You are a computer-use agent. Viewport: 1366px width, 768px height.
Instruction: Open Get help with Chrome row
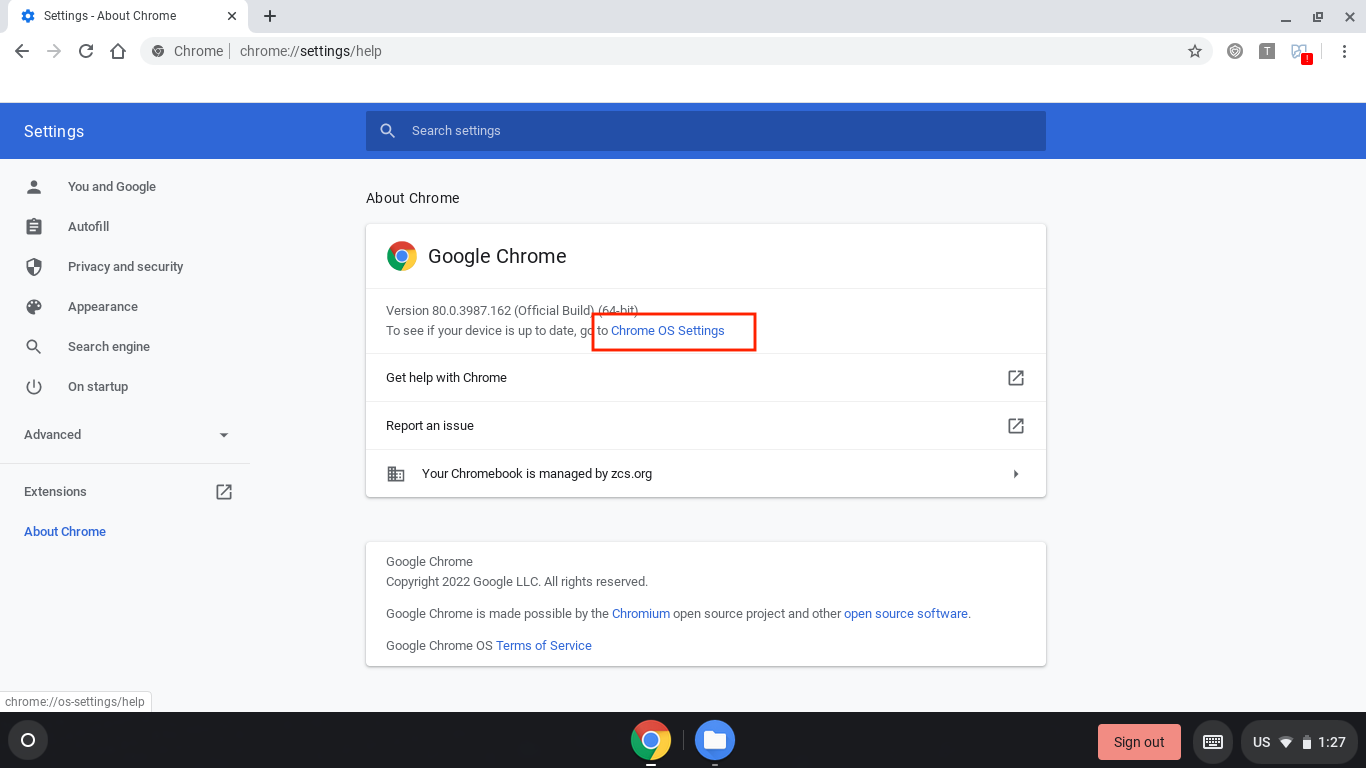[706, 378]
